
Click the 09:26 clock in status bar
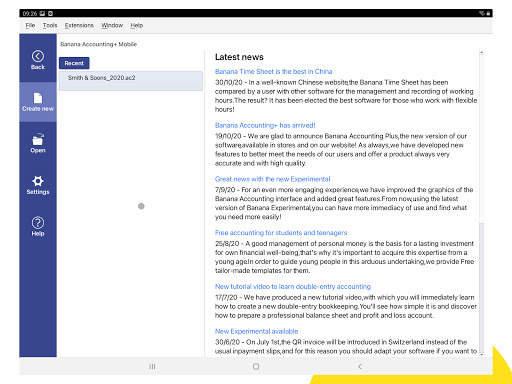[30, 13]
